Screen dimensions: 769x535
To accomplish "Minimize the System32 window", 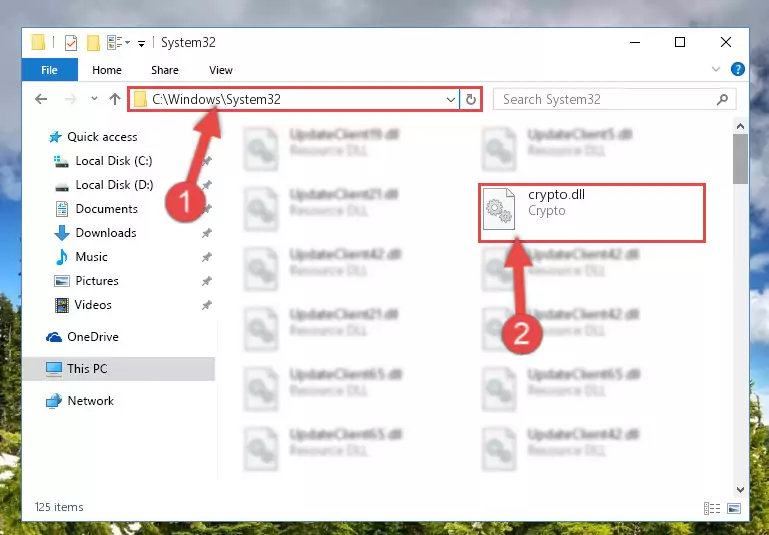I will click(635, 43).
